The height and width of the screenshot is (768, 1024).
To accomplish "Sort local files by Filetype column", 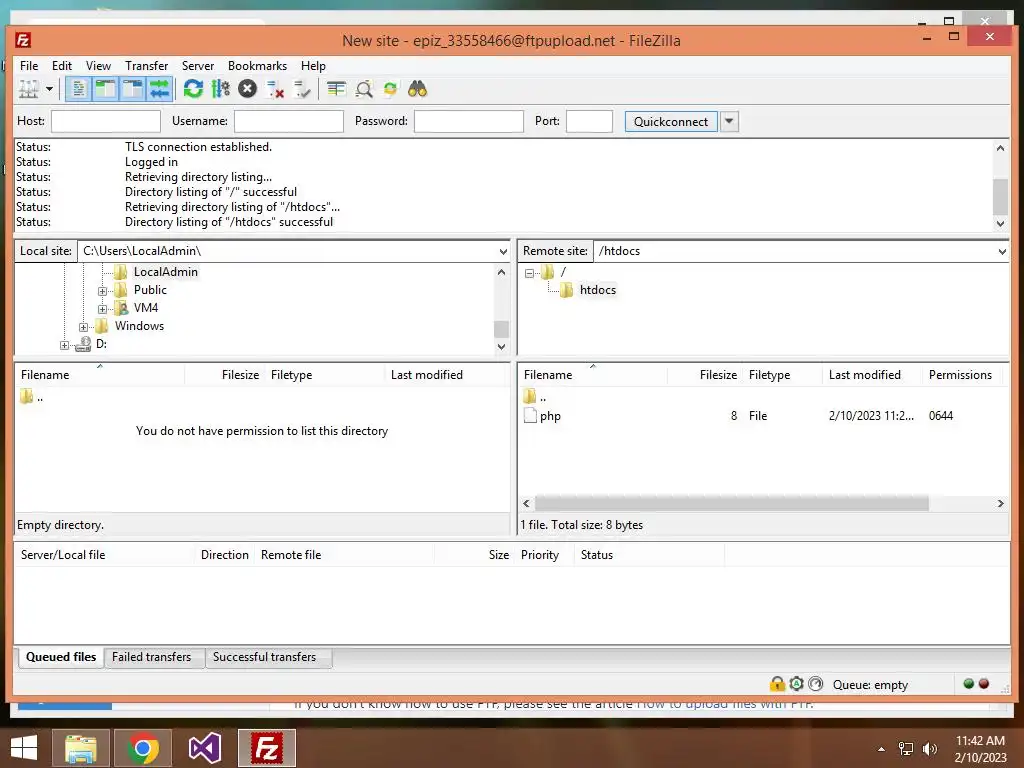I will pos(291,375).
